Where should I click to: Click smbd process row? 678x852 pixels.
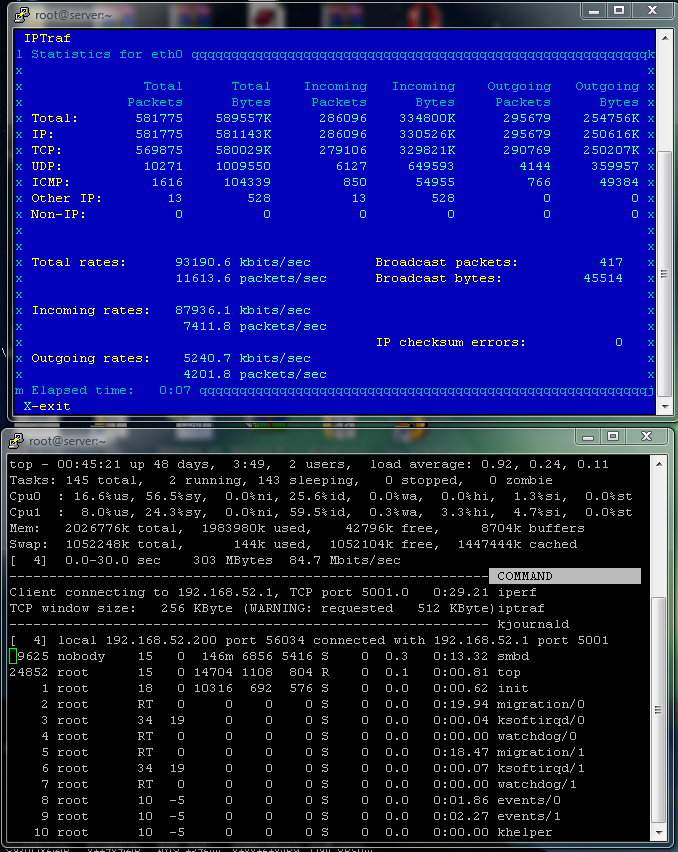click(269, 656)
